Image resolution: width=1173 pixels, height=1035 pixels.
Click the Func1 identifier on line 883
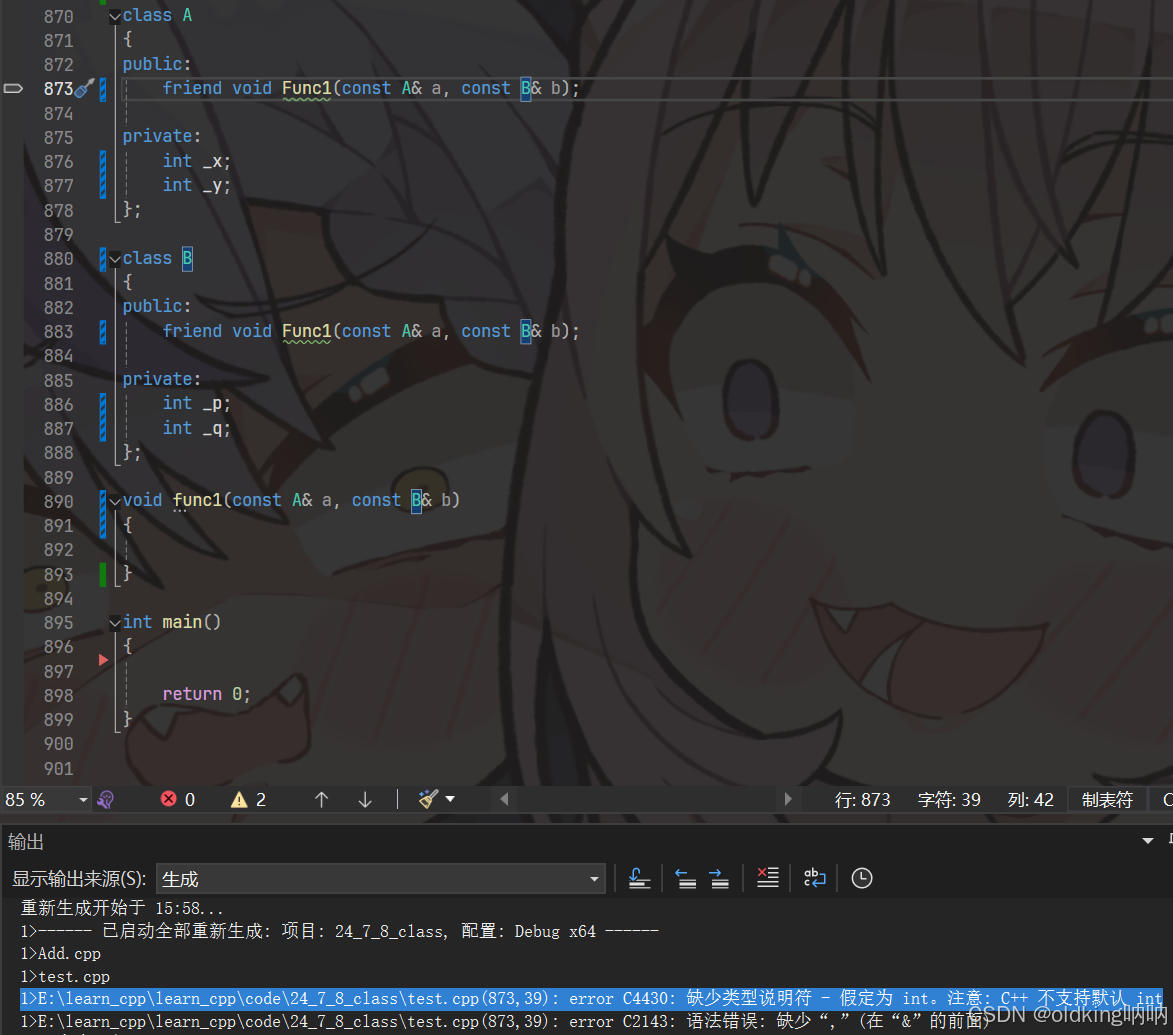306,331
